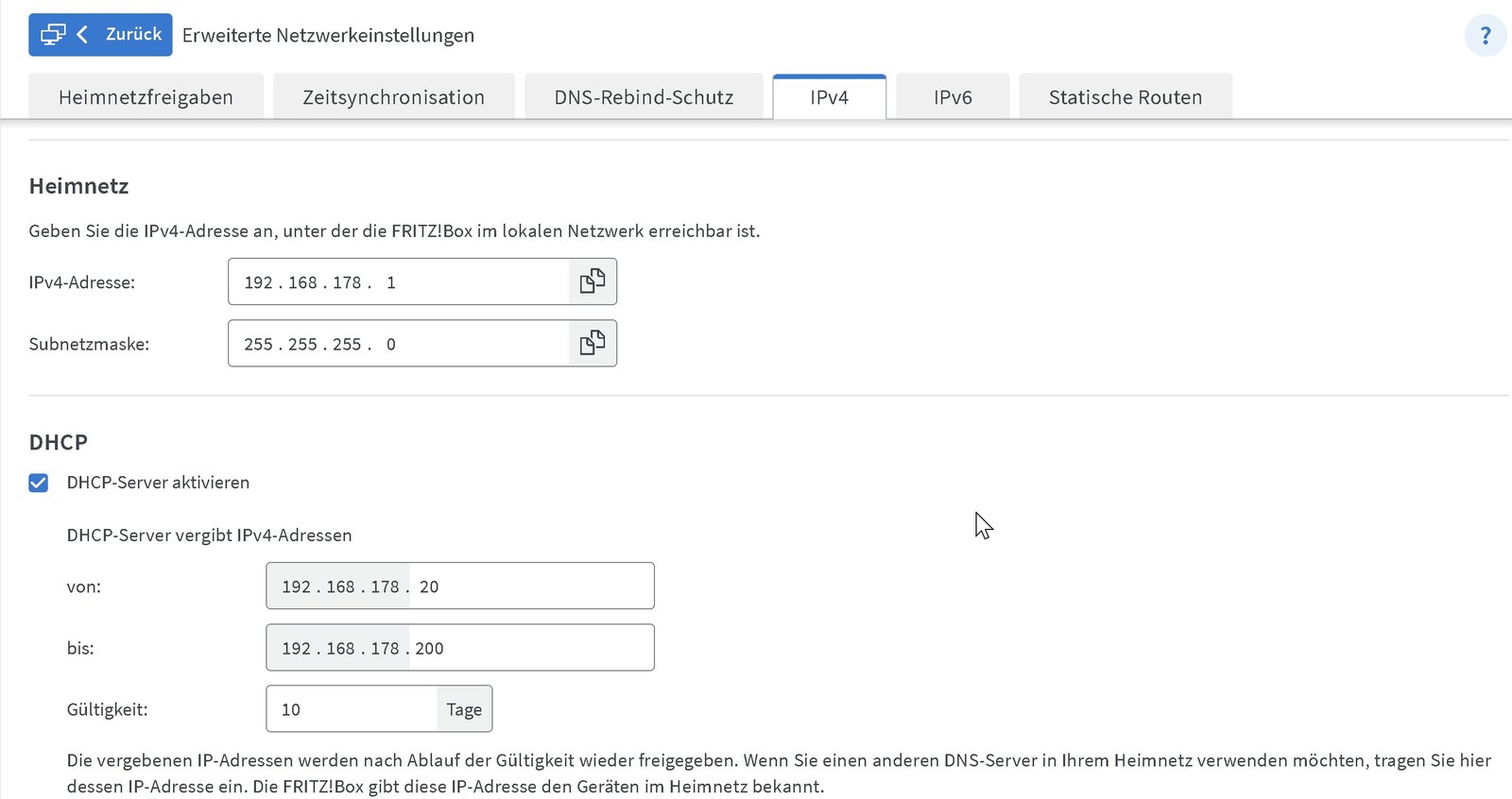Click the DHCP-Server aktivieren label text

pyautogui.click(x=158, y=483)
